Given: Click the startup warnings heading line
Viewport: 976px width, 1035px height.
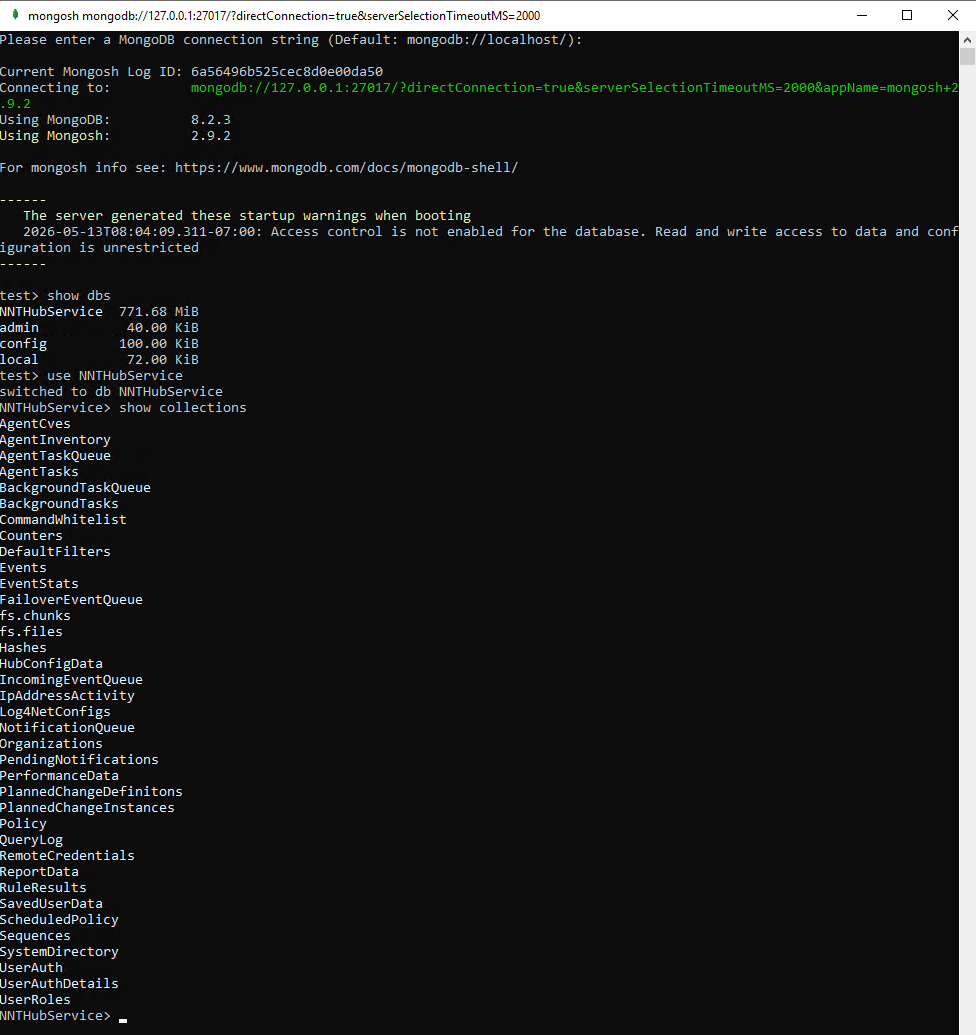Looking at the screenshot, I should tap(247, 216).
